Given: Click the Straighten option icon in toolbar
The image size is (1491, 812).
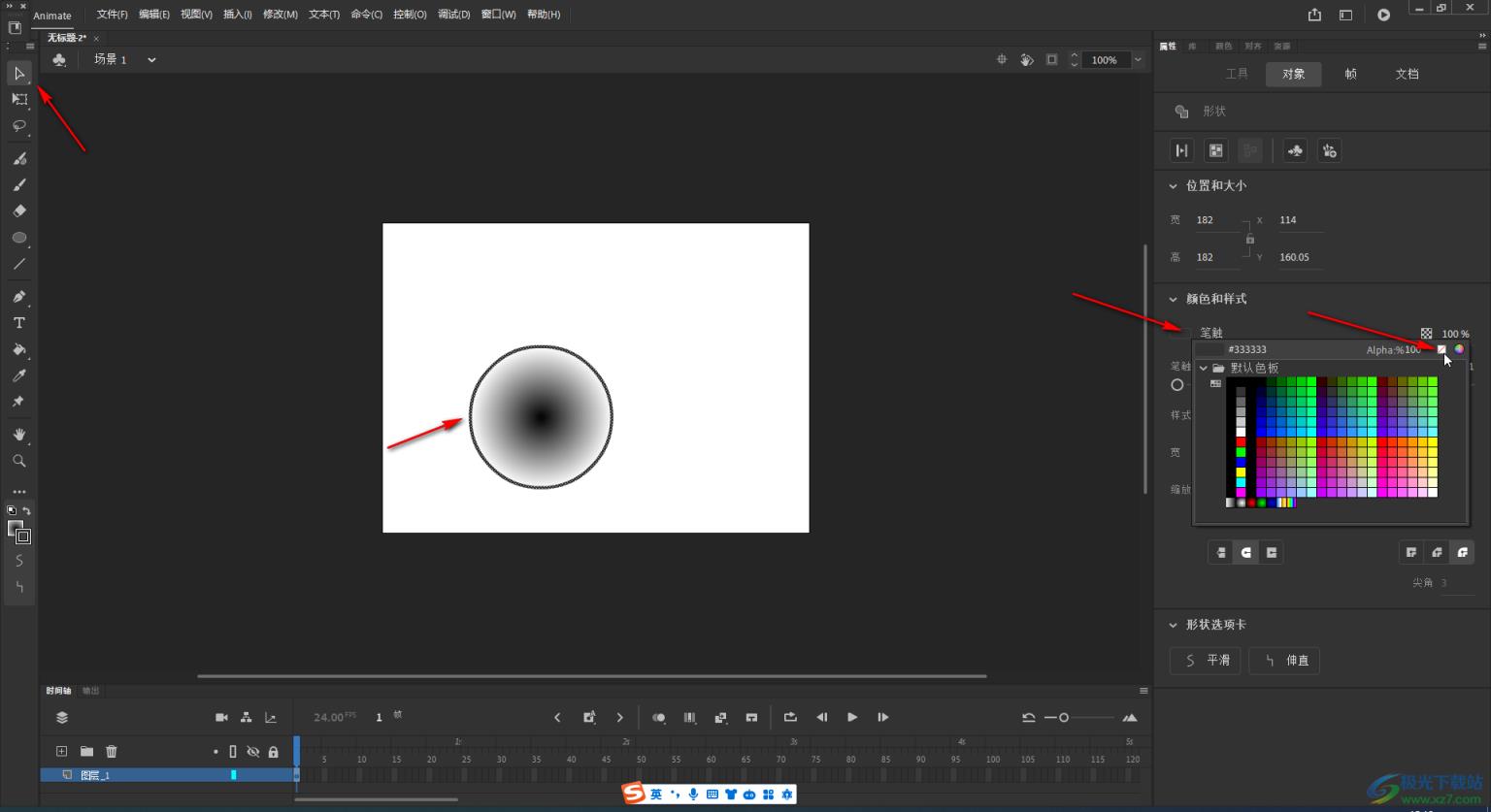Looking at the screenshot, I should [x=18, y=587].
